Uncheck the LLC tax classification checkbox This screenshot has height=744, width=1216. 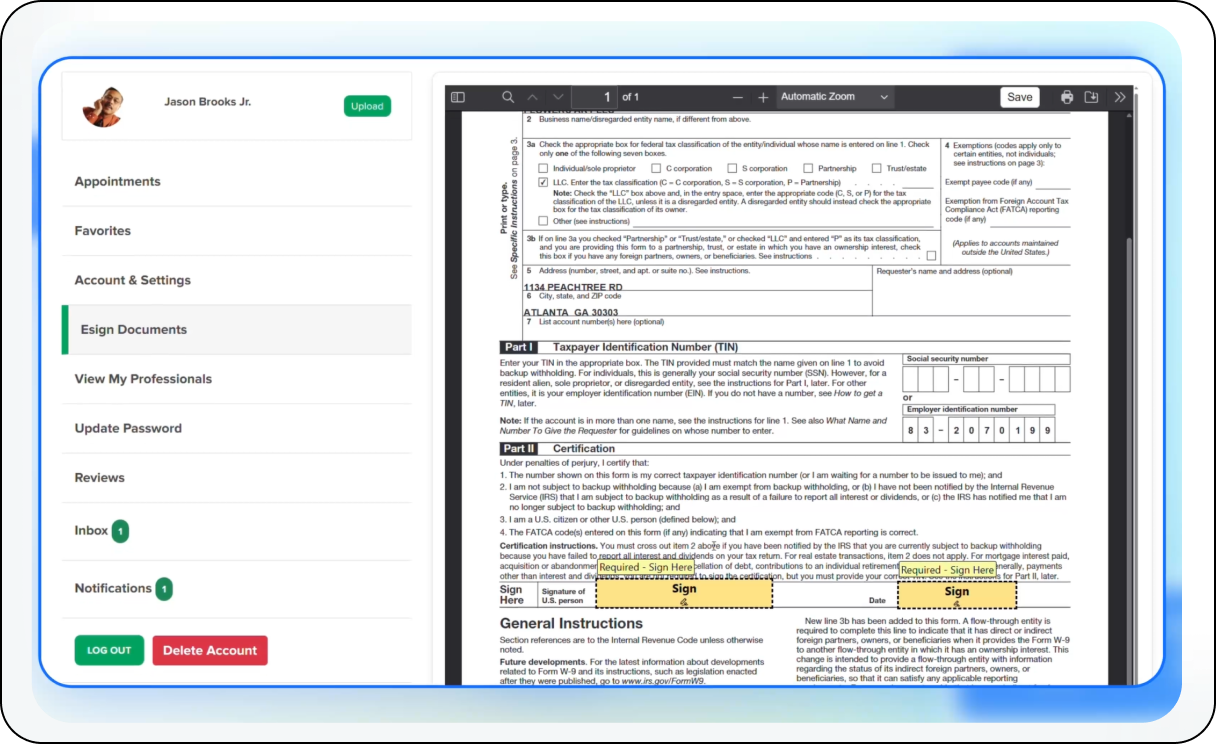(543, 183)
